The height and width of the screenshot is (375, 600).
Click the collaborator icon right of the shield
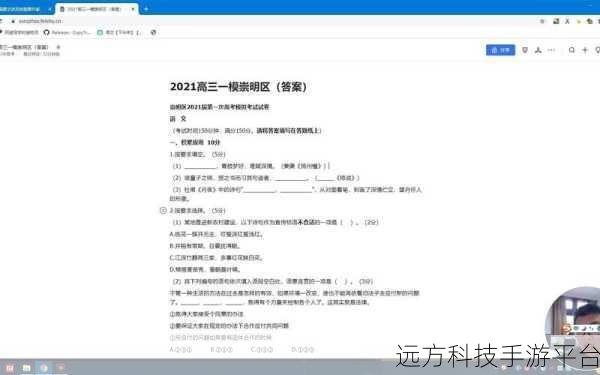(538, 50)
